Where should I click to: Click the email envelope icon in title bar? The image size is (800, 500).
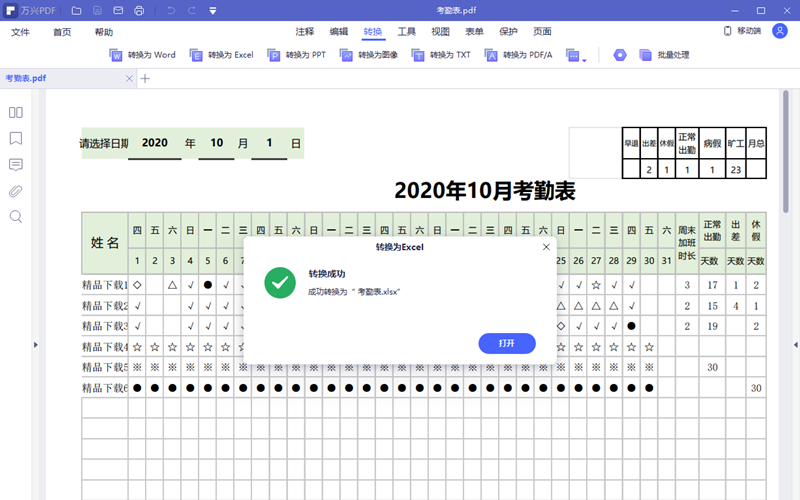[118, 11]
